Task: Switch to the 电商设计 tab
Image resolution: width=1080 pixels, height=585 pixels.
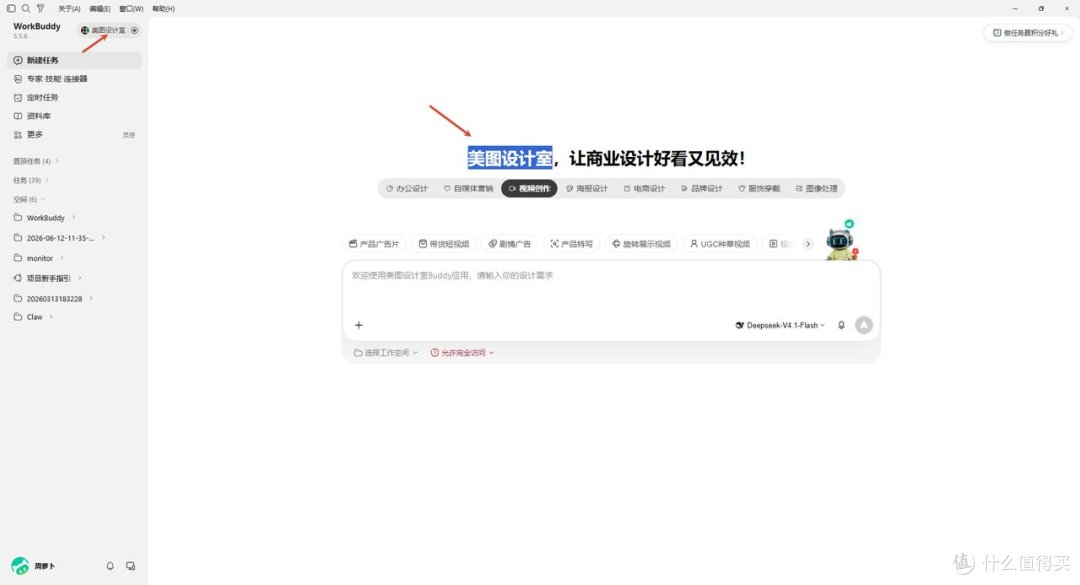Action: coord(645,188)
